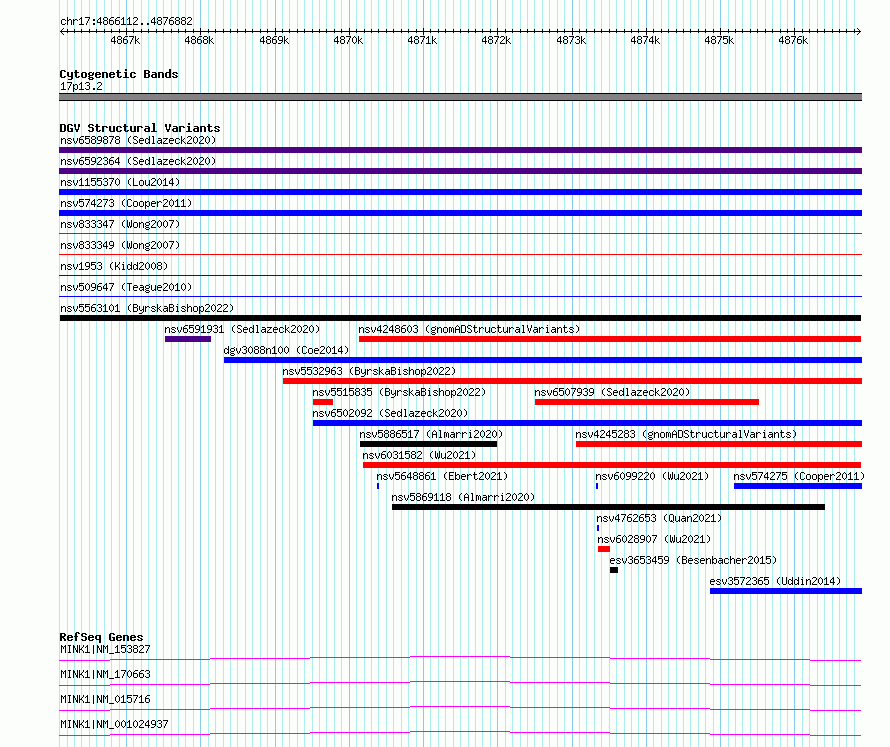Viewport: 890px width, 747px height.
Task: Open nsv833349 (Wong2007) variant entry
Action: click(120, 245)
